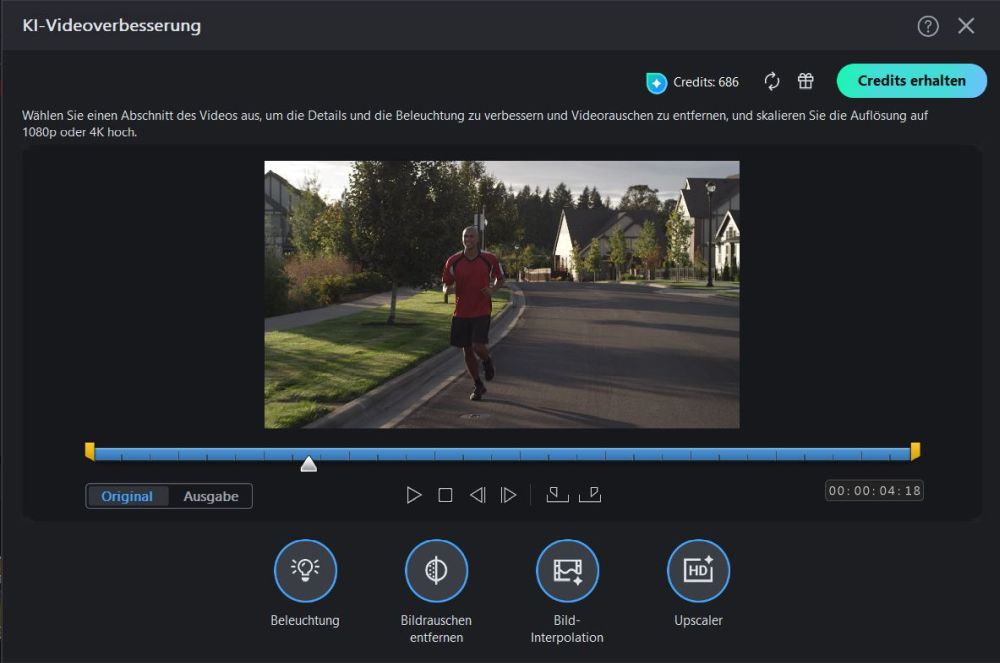Viewport: 1000px width, 663px height.
Task: Select the HD Upscaler tool
Action: (698, 571)
